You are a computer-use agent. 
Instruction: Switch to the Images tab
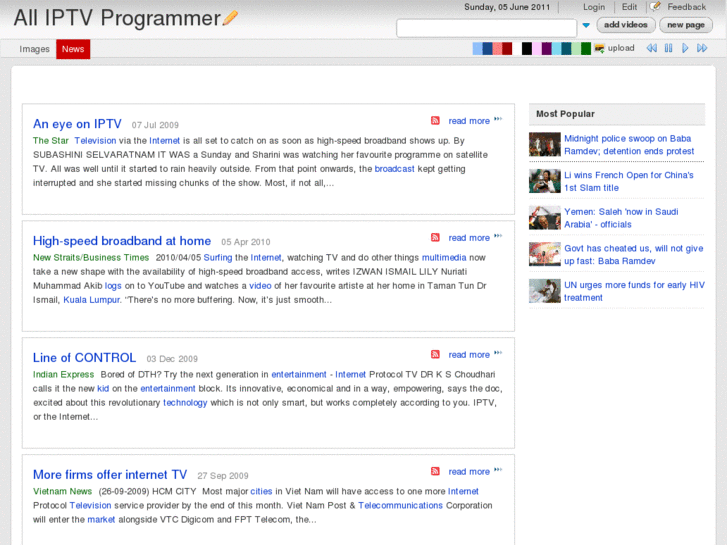point(34,49)
